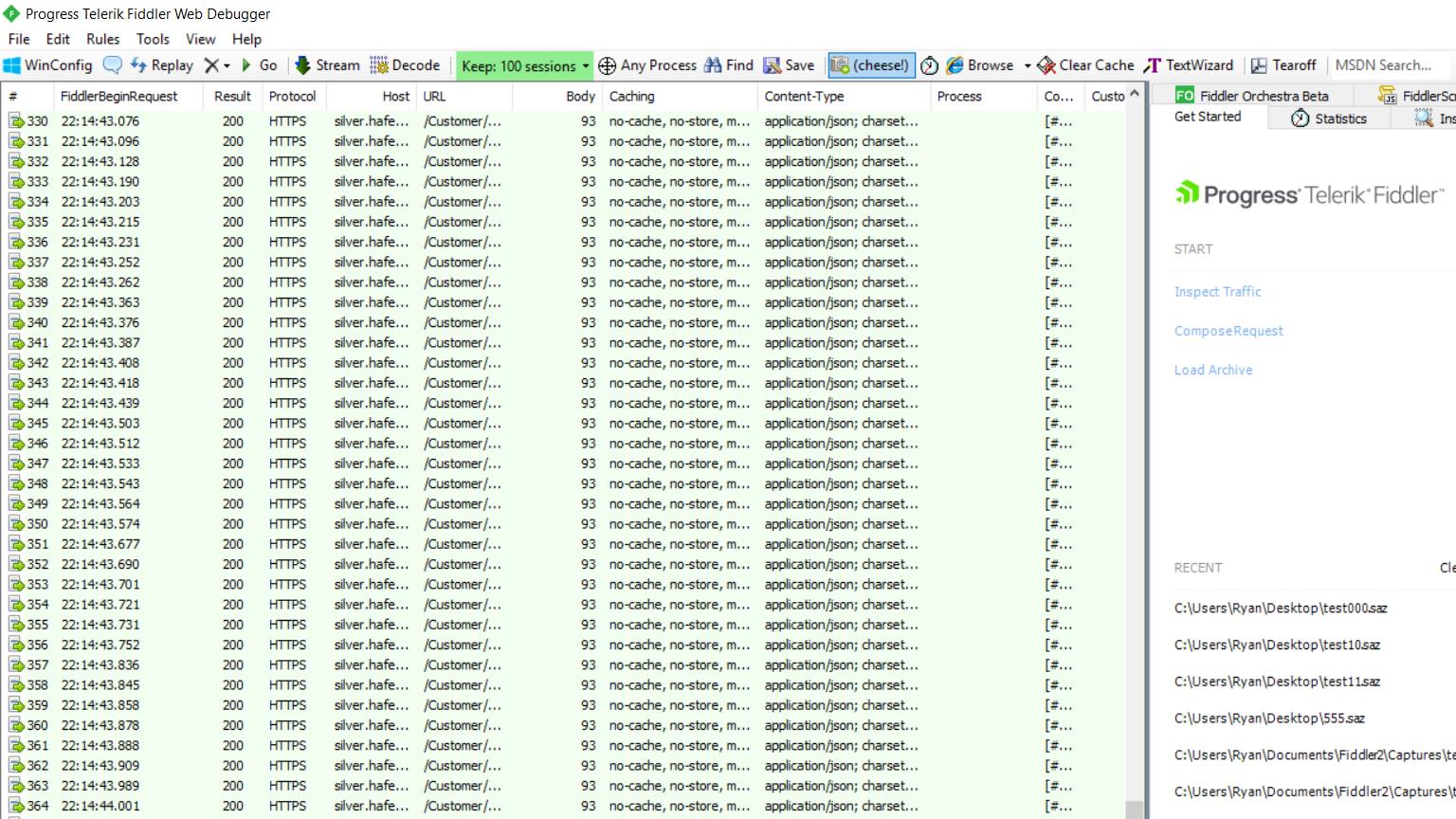Screen dimensions: 1456x819
Task: Click the comment speech bubble icon
Action: pos(113,65)
